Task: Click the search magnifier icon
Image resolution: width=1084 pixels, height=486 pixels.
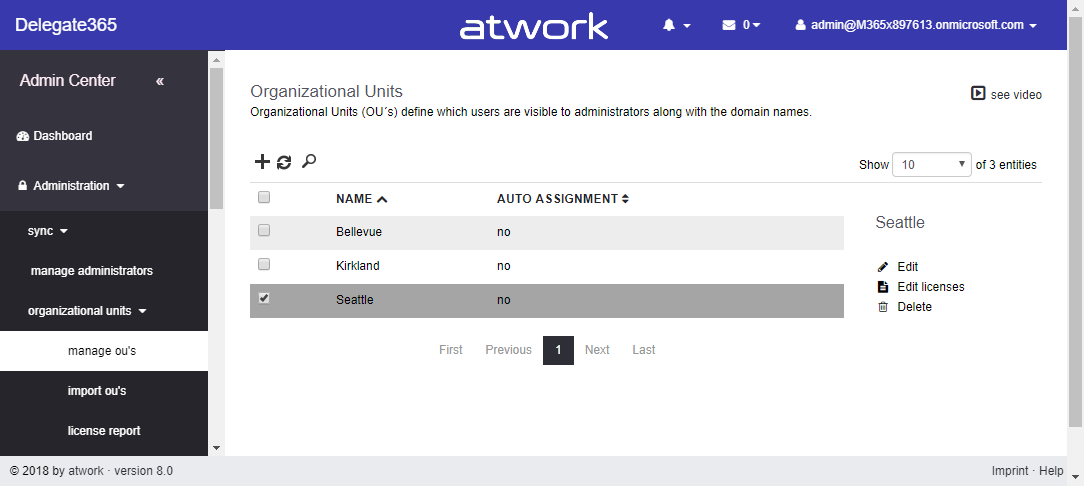Action: tap(309, 161)
